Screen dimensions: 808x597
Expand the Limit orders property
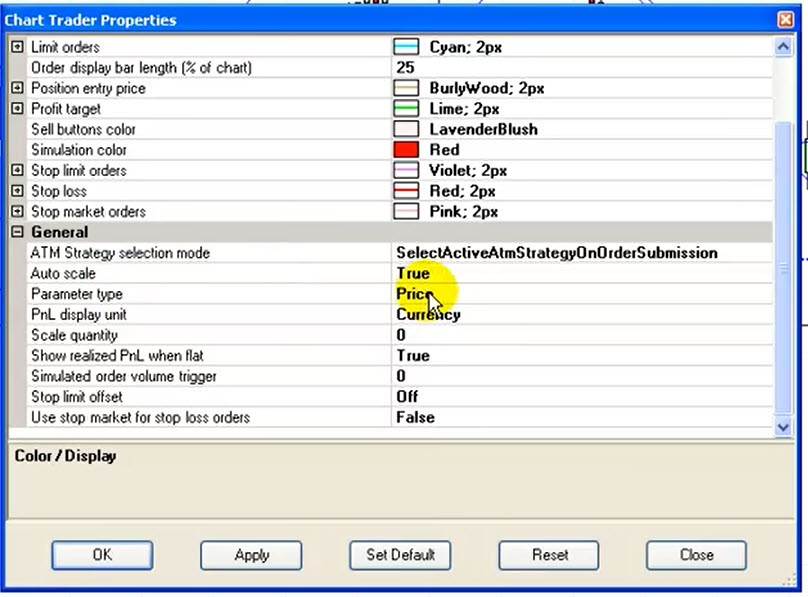(x=17, y=47)
